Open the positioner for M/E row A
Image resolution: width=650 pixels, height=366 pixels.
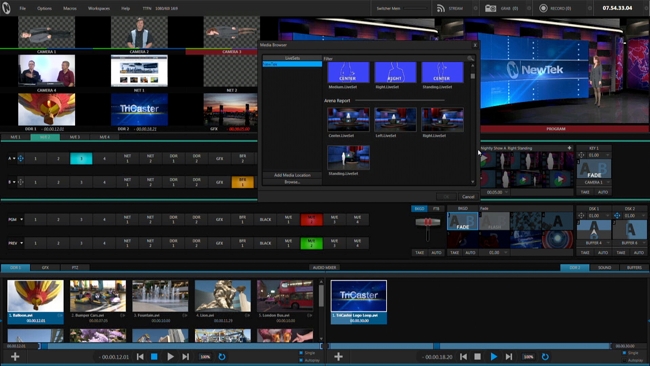coord(20,158)
